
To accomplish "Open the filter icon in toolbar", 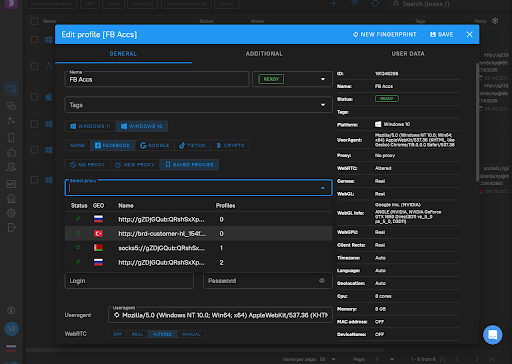I will [x=355, y=3].
